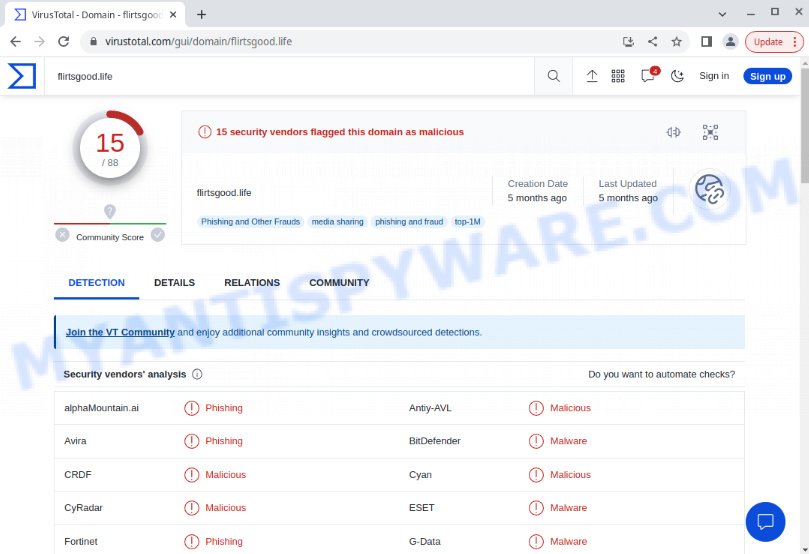Click the CyRadar vendor name
The height and width of the screenshot is (554, 809).
point(83,508)
